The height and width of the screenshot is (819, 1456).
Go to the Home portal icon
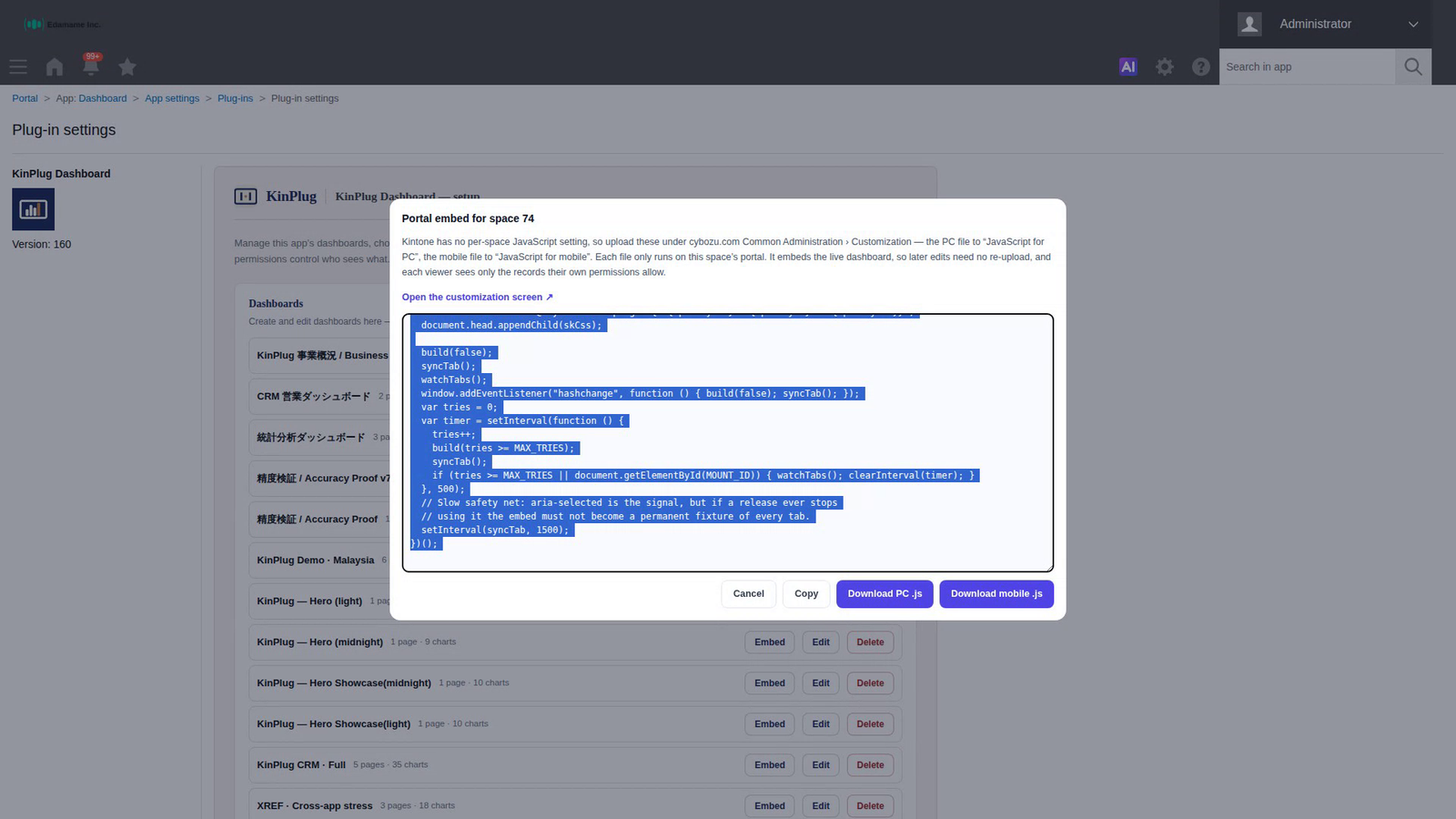[x=55, y=67]
